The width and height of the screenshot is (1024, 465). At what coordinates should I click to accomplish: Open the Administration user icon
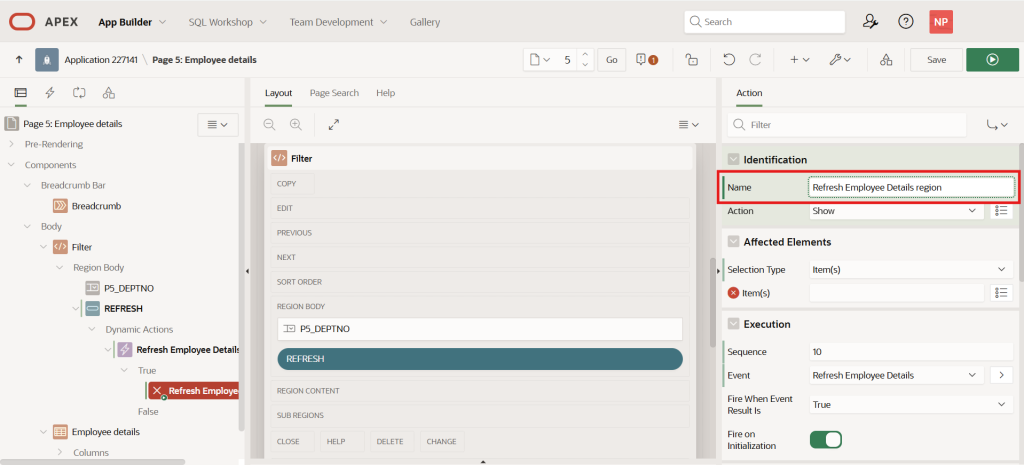pos(870,22)
